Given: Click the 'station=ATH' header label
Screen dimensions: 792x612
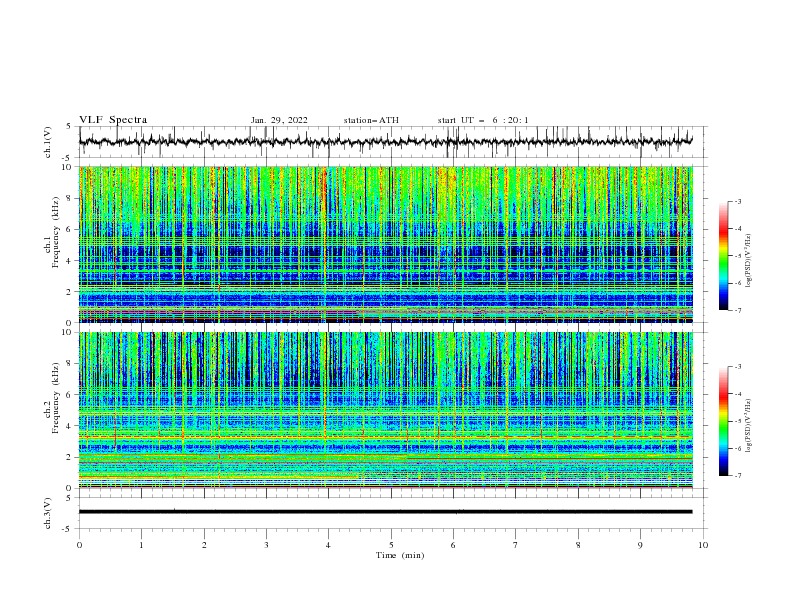Looking at the screenshot, I should coord(371,120).
